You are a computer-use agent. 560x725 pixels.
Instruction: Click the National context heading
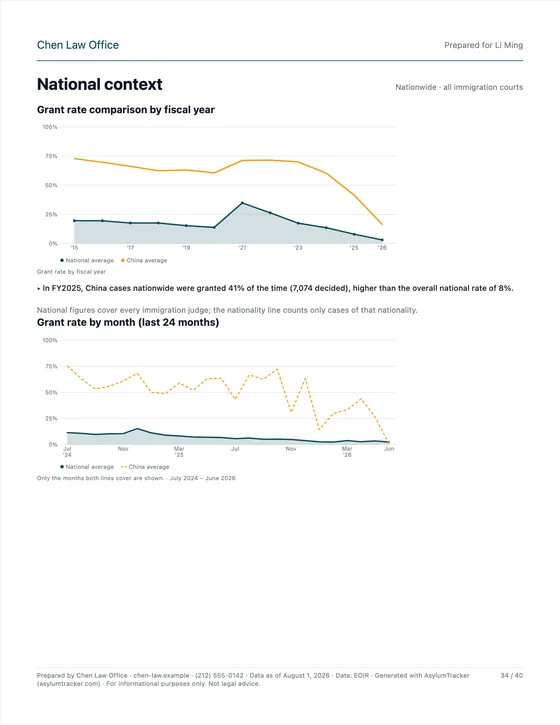pyautogui.click(x=99, y=84)
